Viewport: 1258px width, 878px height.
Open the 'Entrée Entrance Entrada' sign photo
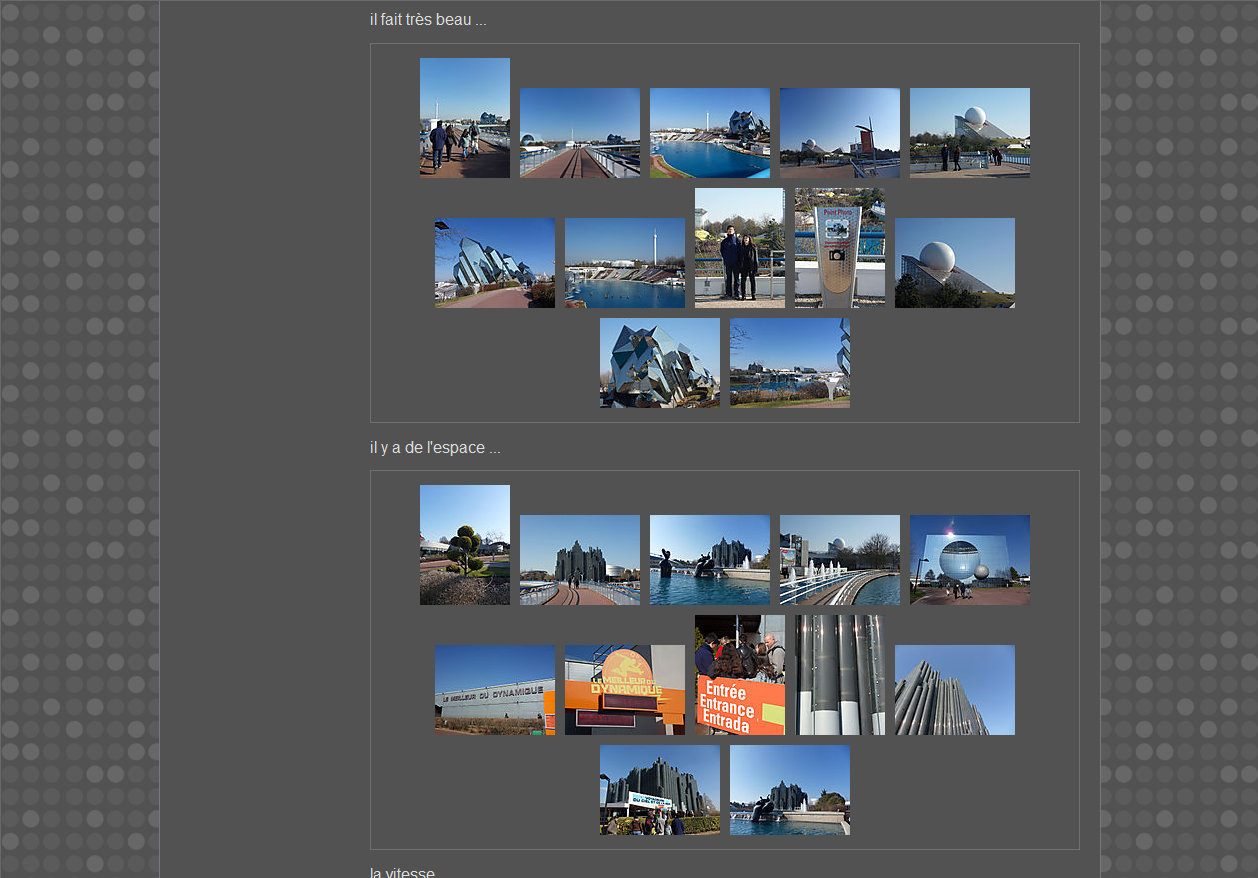coord(739,675)
